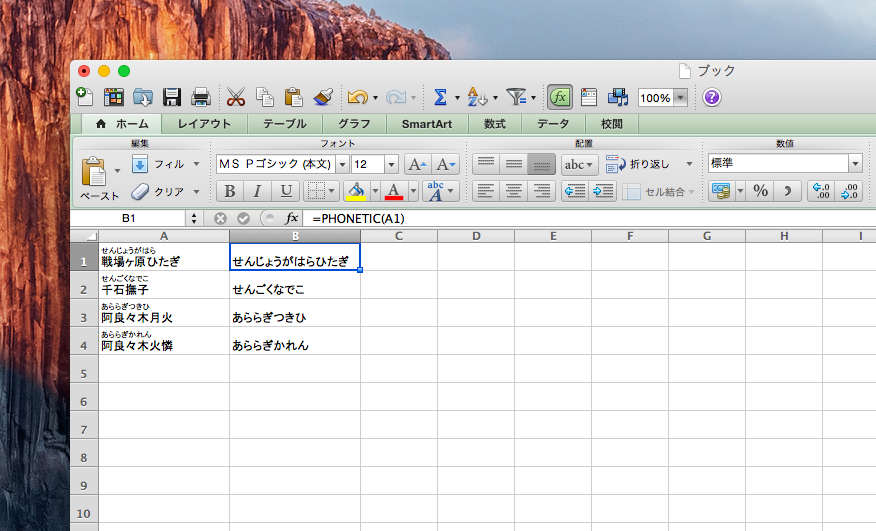
Task: Click the accounting currency format icon
Action: tap(722, 192)
